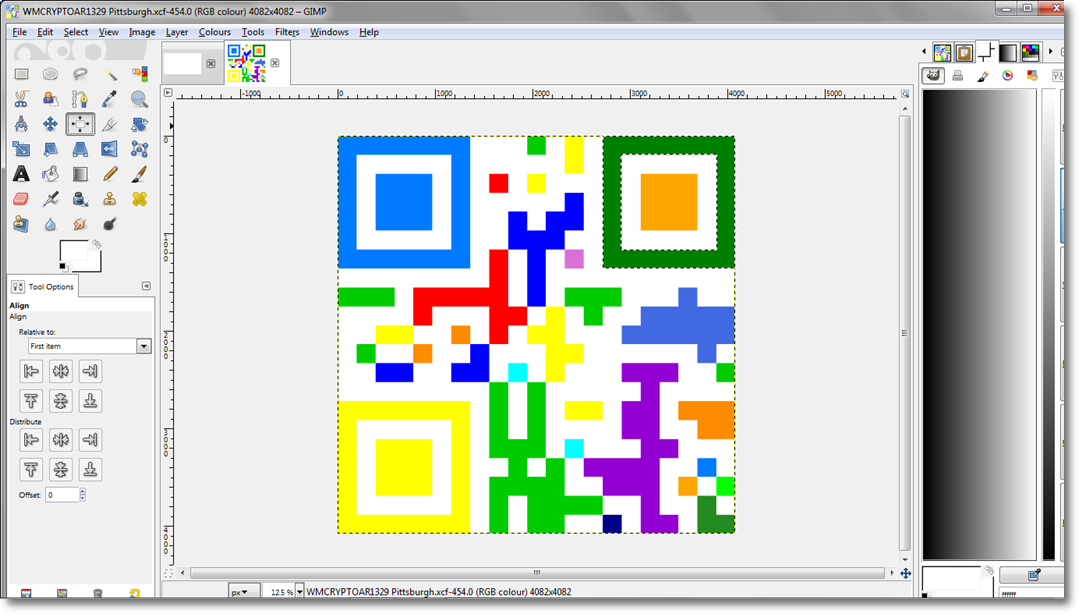The image size is (1080, 615).
Task: Reset to default black and white colours
Action: [63, 267]
